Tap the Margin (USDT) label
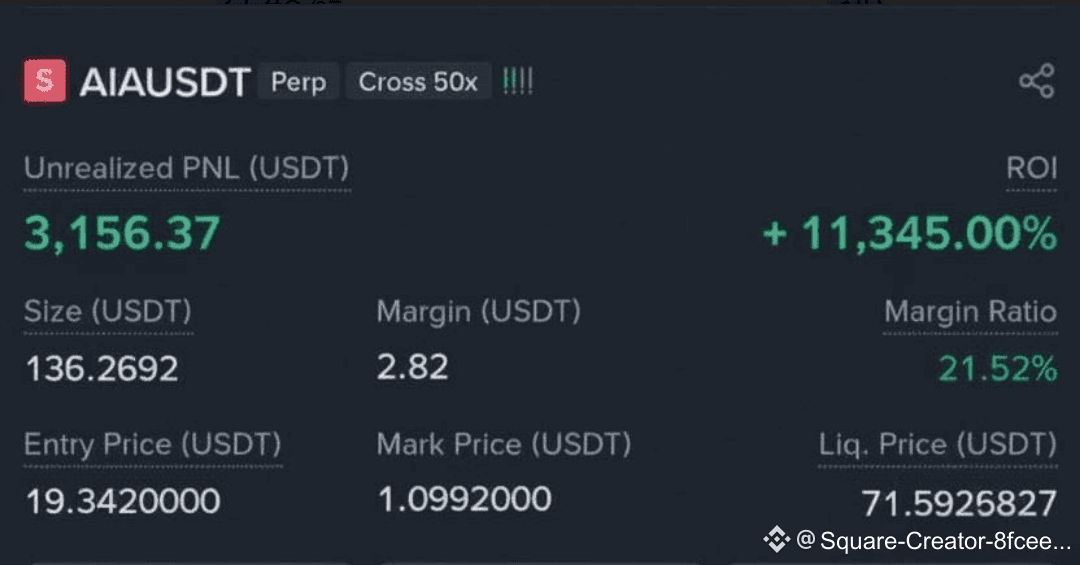1080x565 pixels. pyautogui.click(x=479, y=311)
